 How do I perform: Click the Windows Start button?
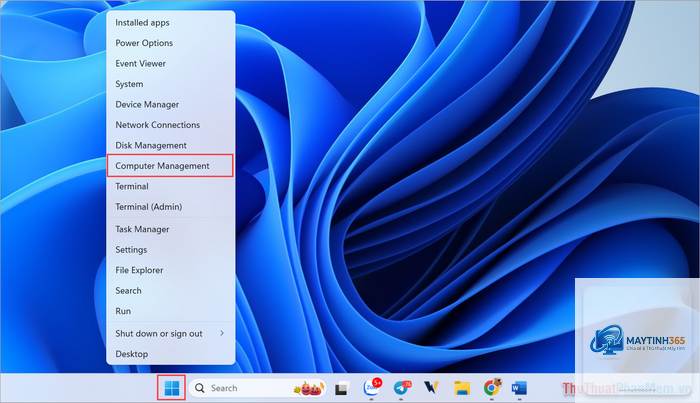click(171, 388)
